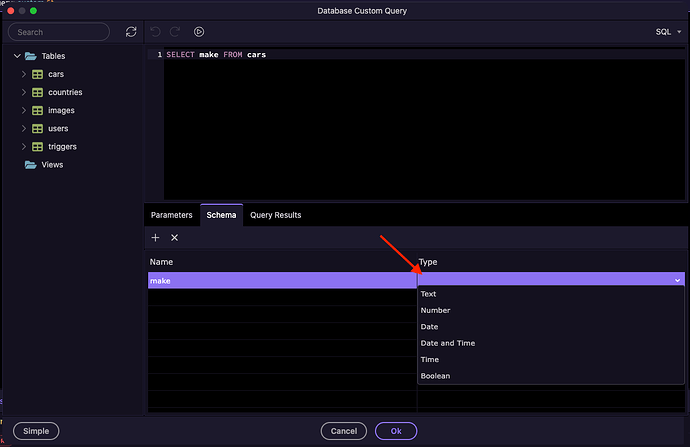
Task: Click the undo arrow icon
Action: [155, 32]
